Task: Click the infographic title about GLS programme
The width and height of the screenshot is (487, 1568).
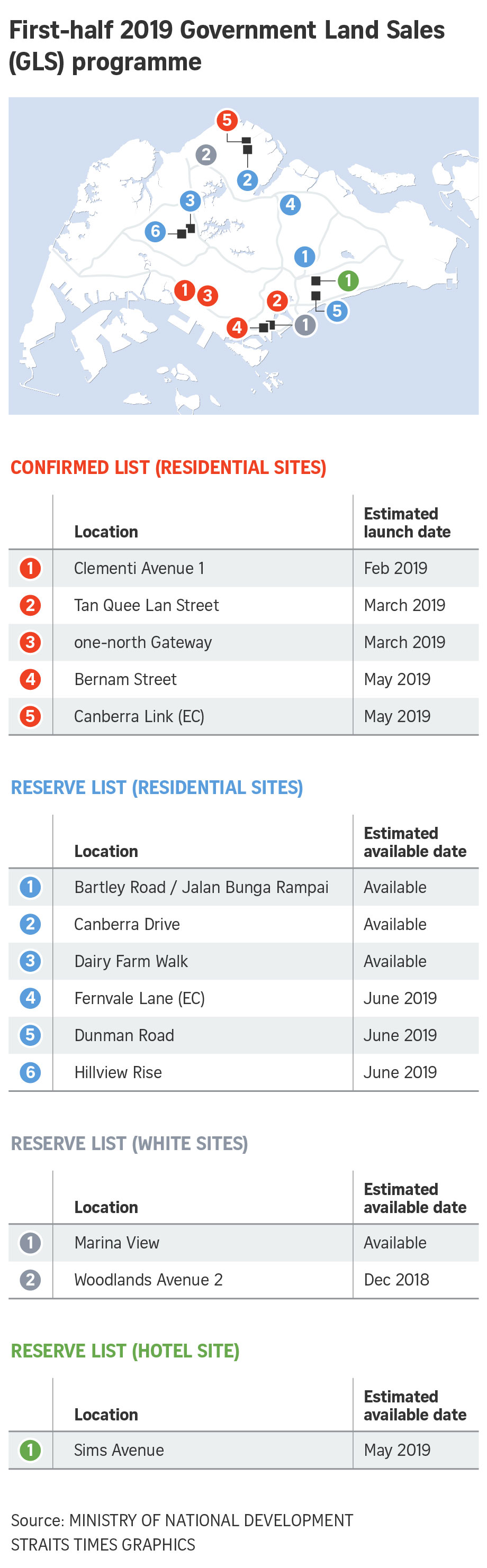Action: tap(227, 45)
